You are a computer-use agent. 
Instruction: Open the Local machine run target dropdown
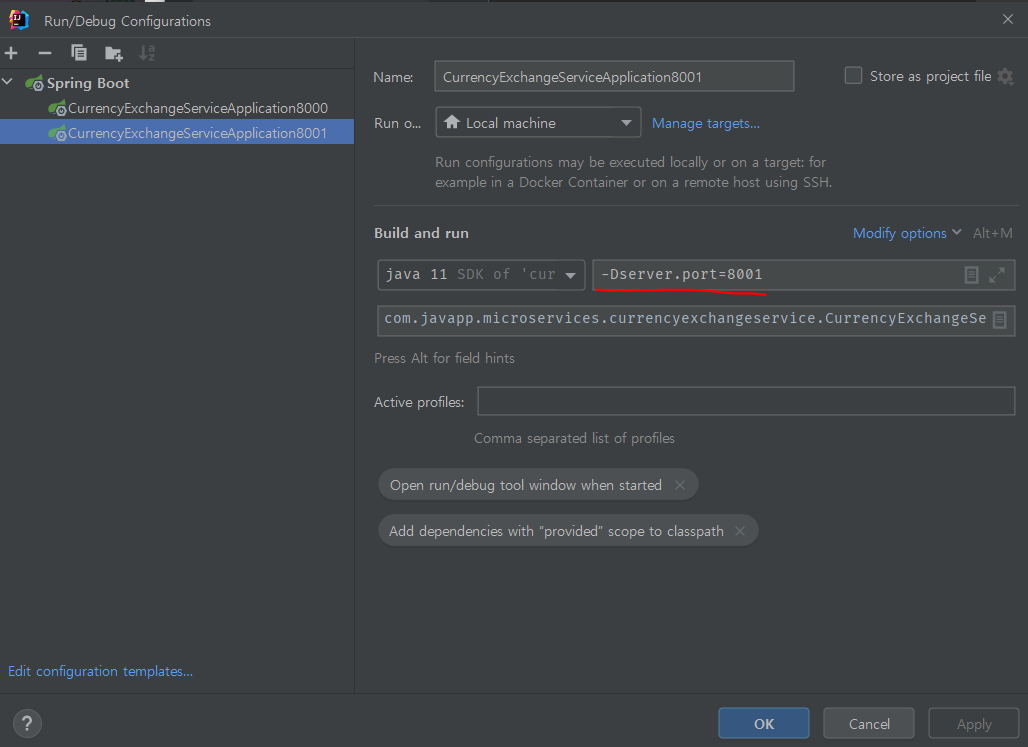click(x=538, y=122)
